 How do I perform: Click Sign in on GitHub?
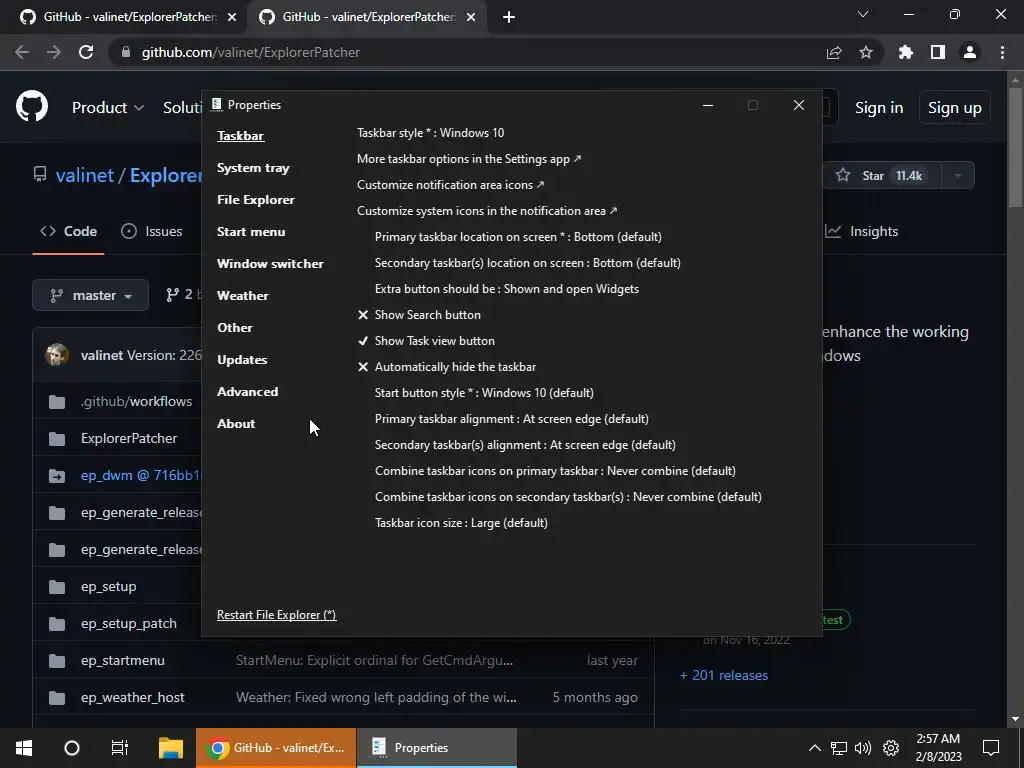879,108
